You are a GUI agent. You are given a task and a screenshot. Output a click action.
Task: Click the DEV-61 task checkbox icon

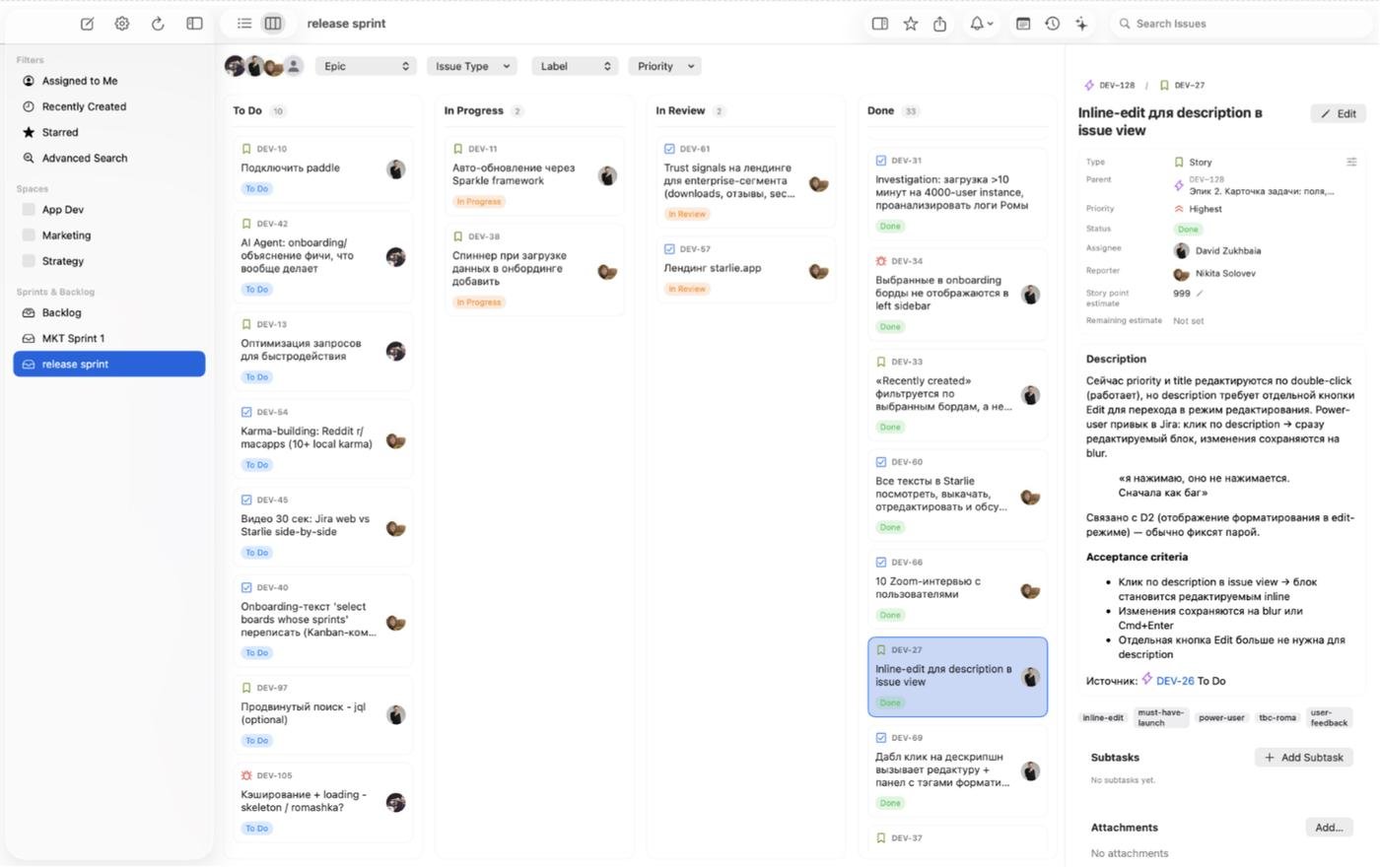(x=669, y=149)
